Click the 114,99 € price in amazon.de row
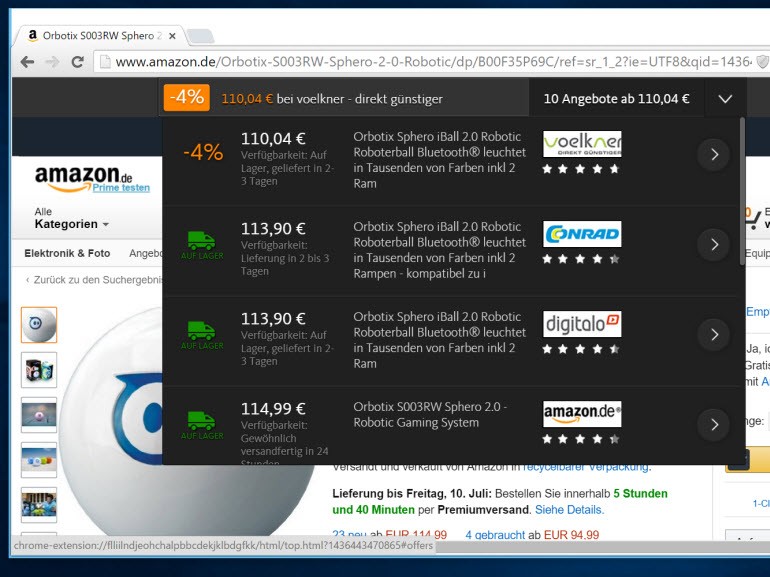Image resolution: width=770 pixels, height=577 pixels. point(273,409)
